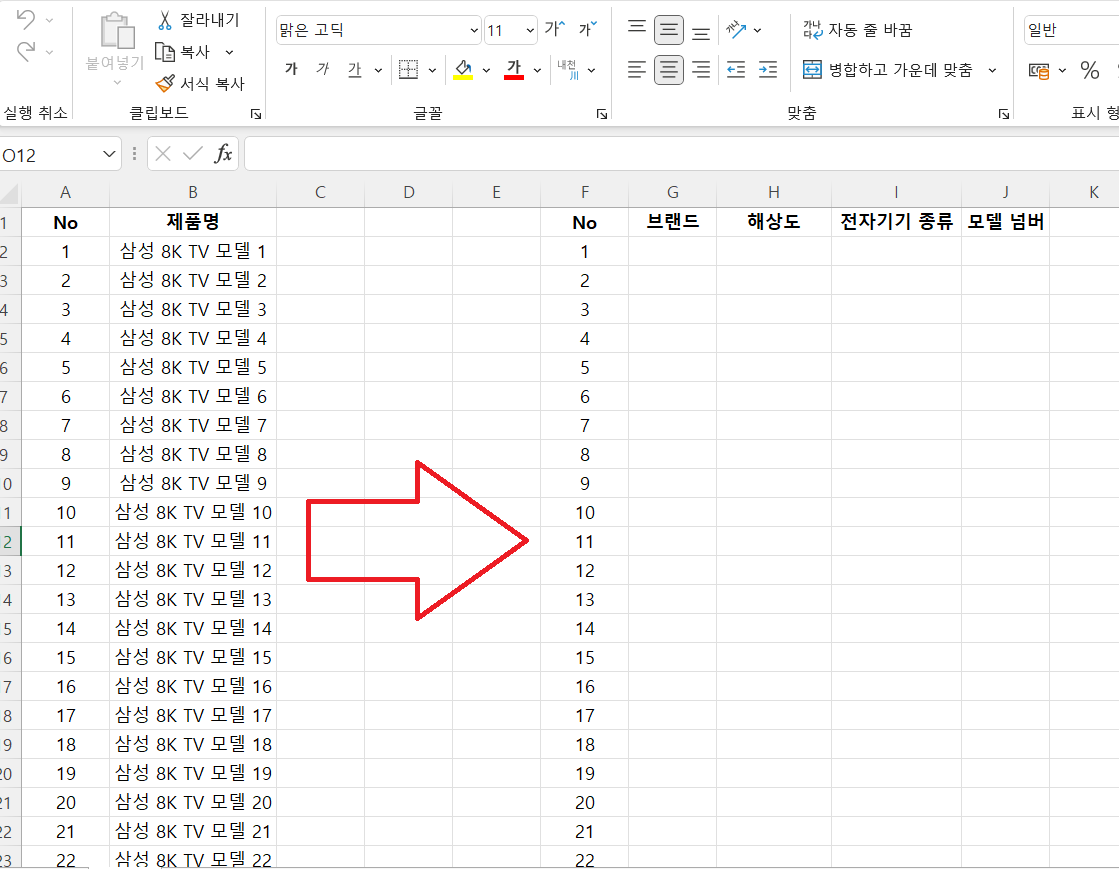Click increase indent icon
Screen dimensions: 1119x869
point(768,69)
